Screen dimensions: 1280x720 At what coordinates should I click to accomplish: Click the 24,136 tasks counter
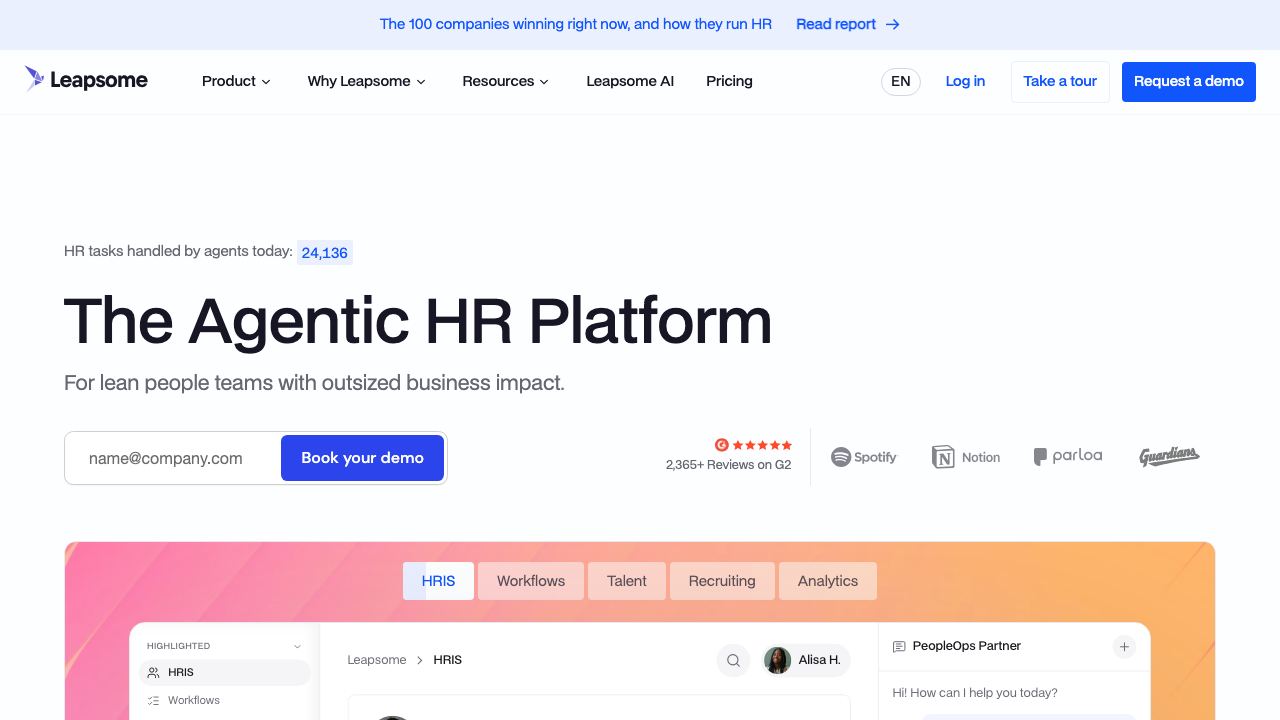click(x=325, y=253)
